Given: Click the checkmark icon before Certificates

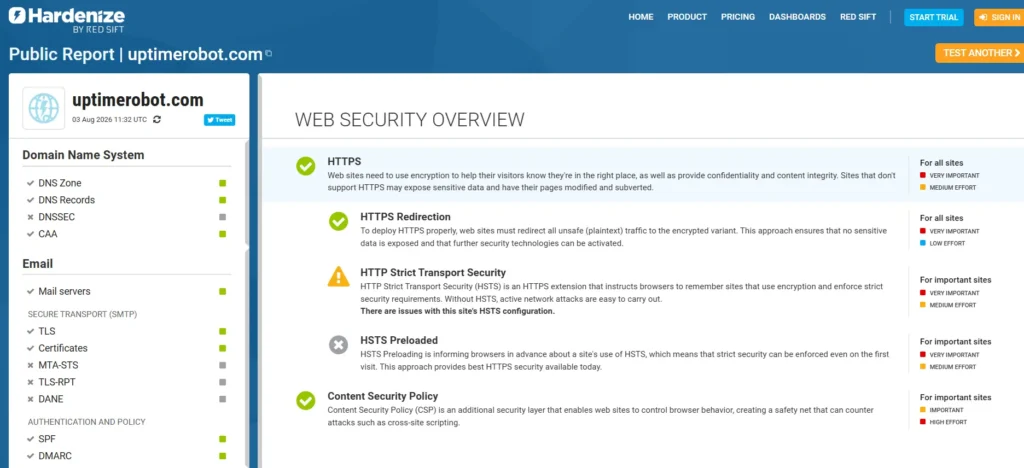Looking at the screenshot, I should [30, 349].
